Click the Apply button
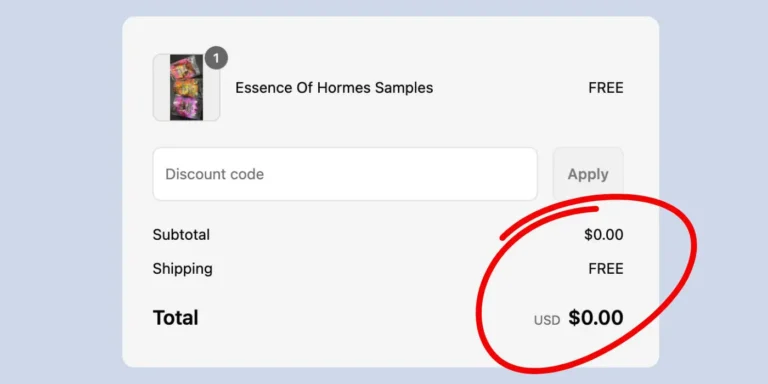768x384 pixels. tap(588, 174)
